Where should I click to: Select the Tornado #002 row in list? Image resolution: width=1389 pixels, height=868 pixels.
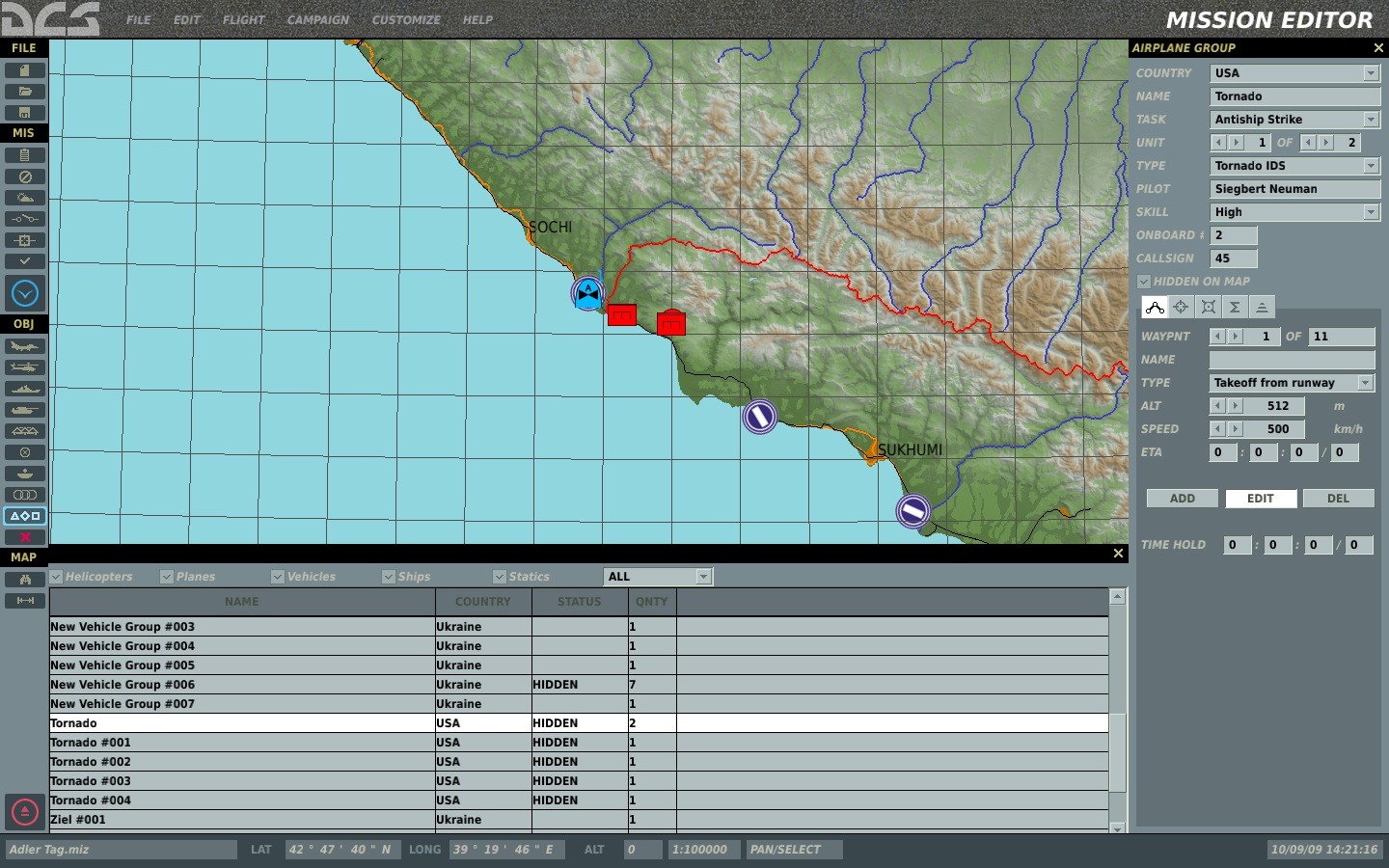pos(579,762)
